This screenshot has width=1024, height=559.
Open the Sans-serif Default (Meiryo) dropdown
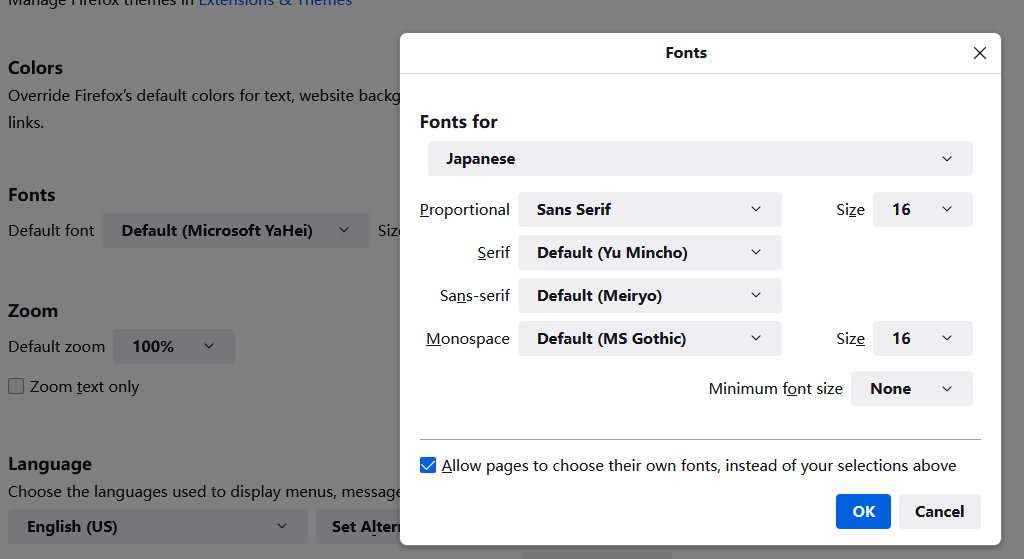click(649, 296)
